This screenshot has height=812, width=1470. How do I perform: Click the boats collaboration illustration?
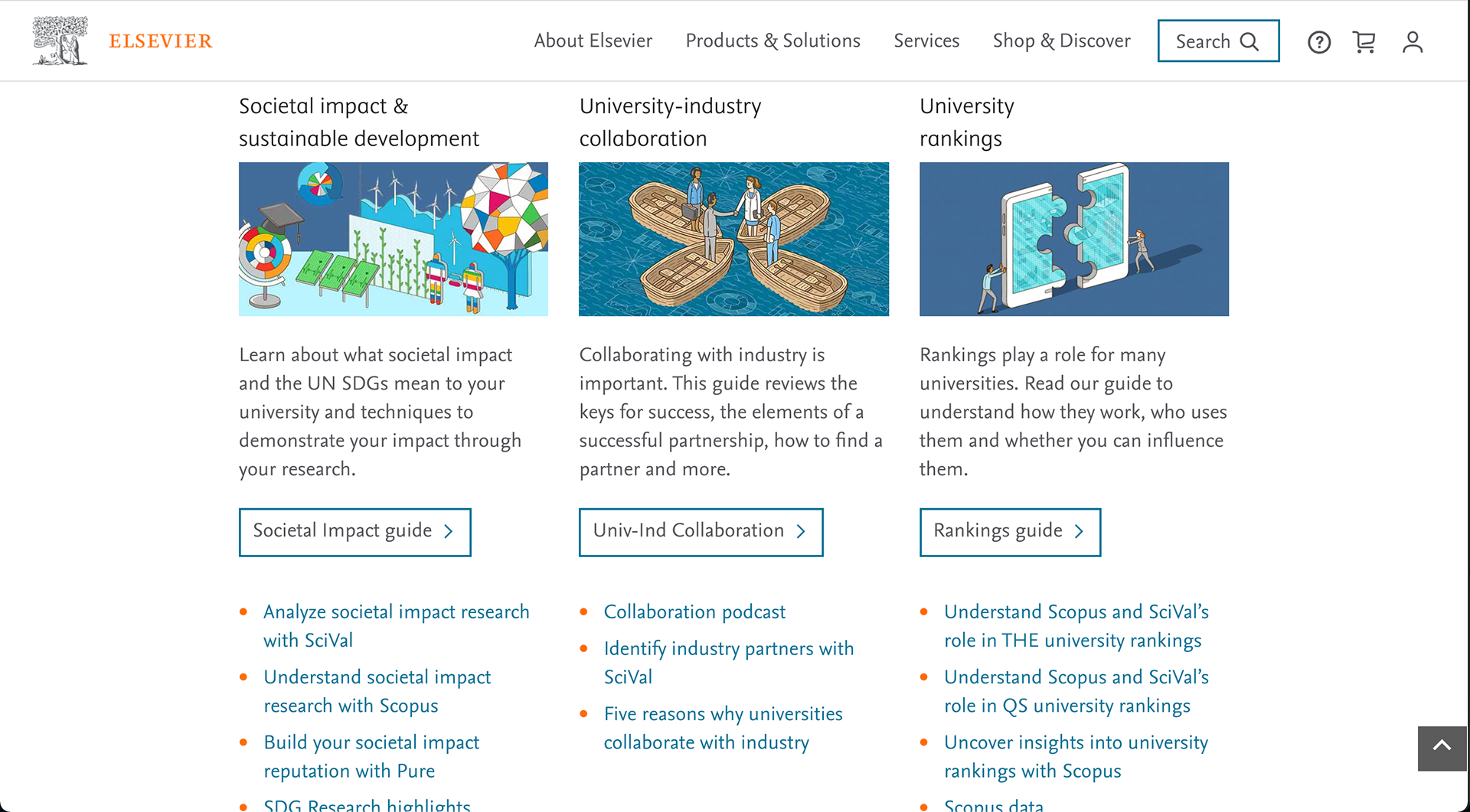[x=733, y=240]
